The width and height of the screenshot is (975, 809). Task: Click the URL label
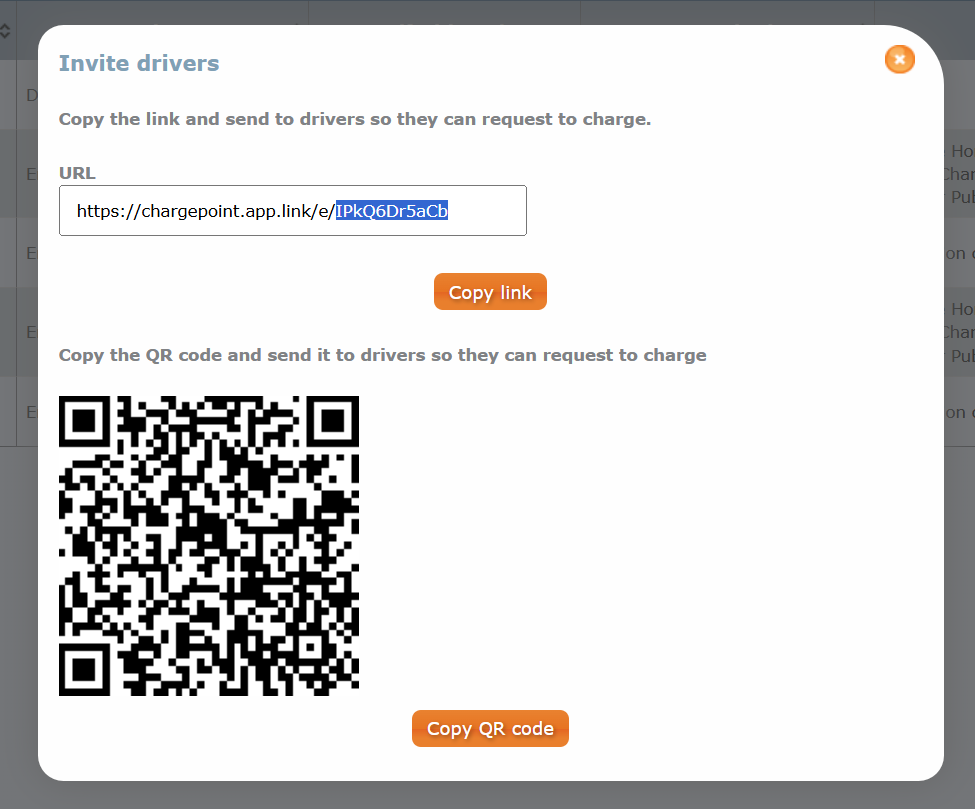tap(77, 173)
